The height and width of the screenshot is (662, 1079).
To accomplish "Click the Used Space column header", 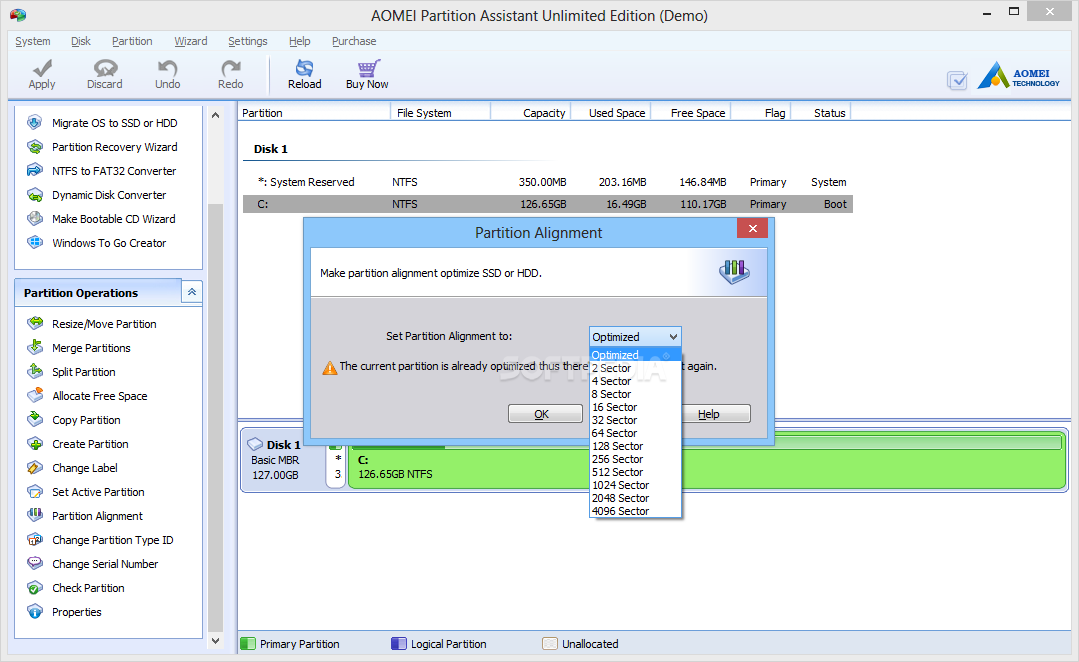I will (x=611, y=113).
